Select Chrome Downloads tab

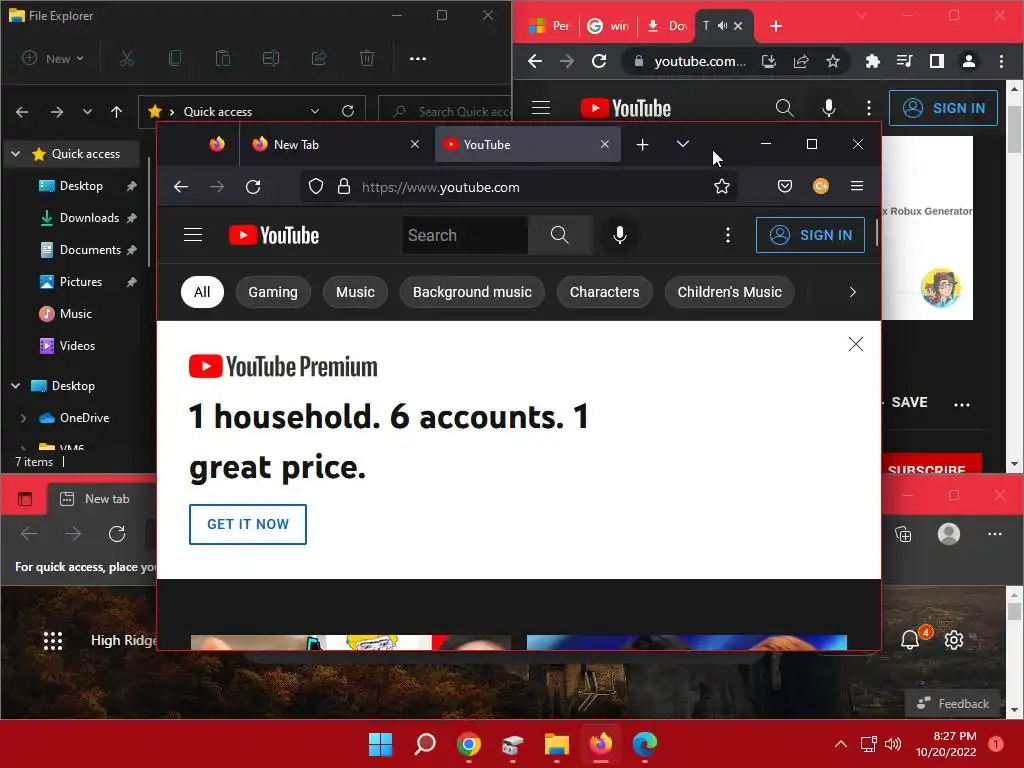point(667,26)
